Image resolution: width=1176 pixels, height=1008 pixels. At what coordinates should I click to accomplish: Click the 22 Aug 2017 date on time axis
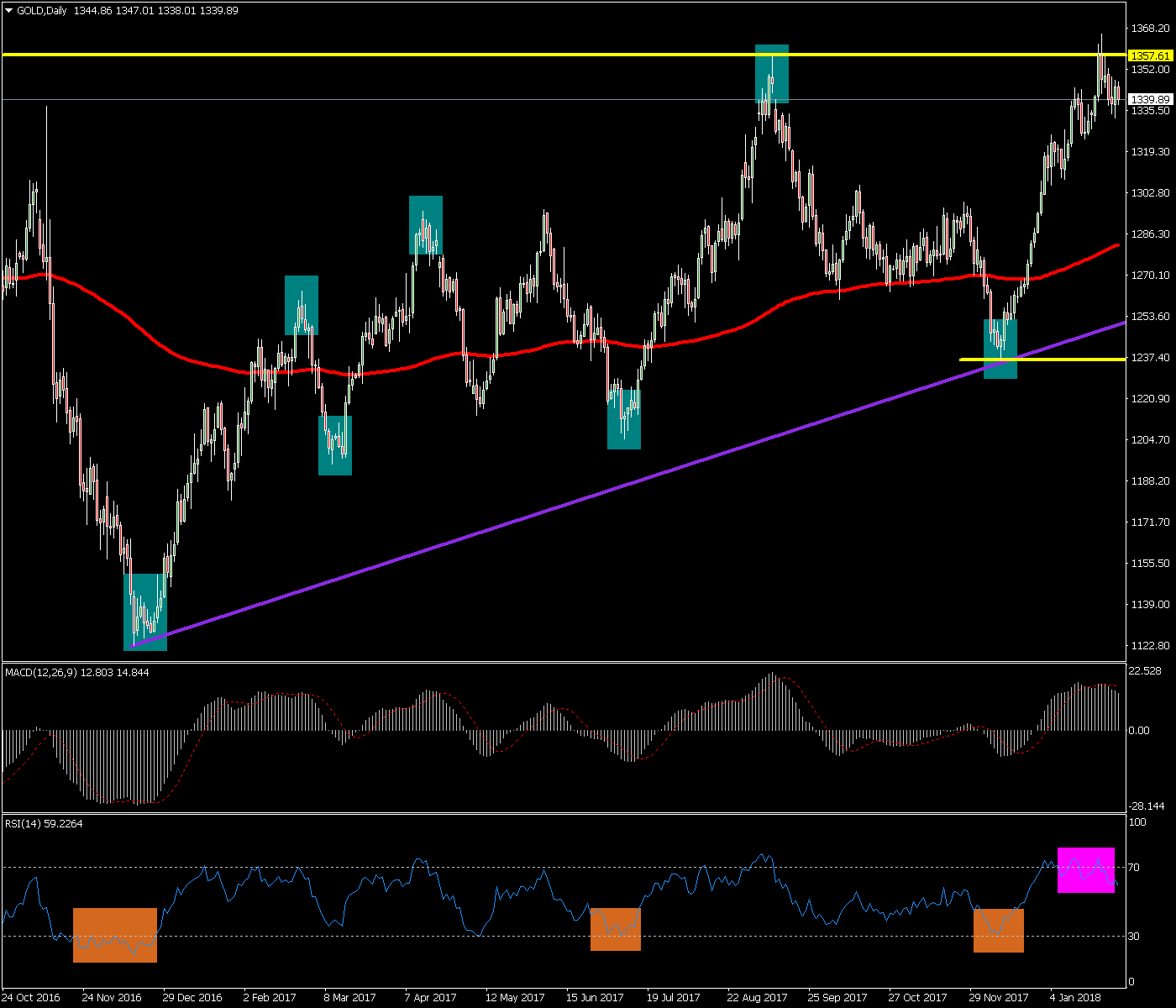tap(757, 997)
